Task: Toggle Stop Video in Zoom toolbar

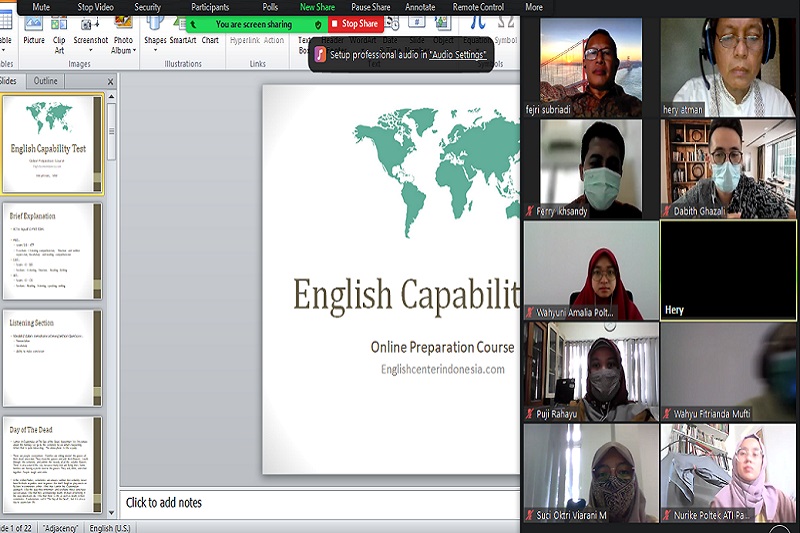Action: (95, 7)
